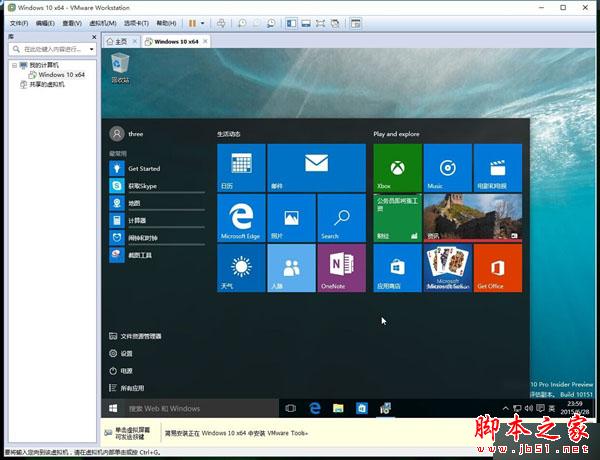Click the Get Office tile
Image resolution: width=600 pixels, height=460 pixels.
pyautogui.click(x=497, y=267)
